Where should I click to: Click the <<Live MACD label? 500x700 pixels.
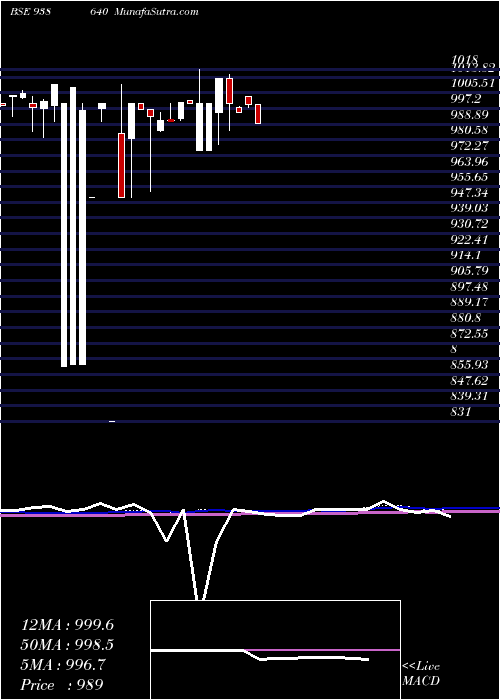[x=421, y=674]
